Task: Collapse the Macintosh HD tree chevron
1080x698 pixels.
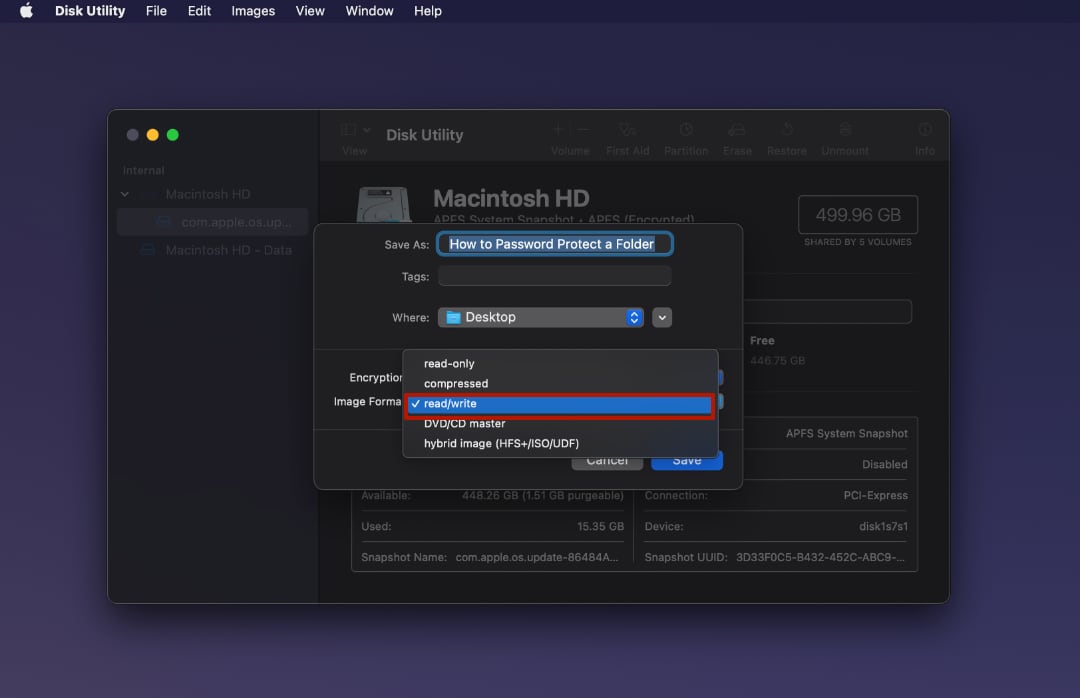Action: click(x=125, y=194)
